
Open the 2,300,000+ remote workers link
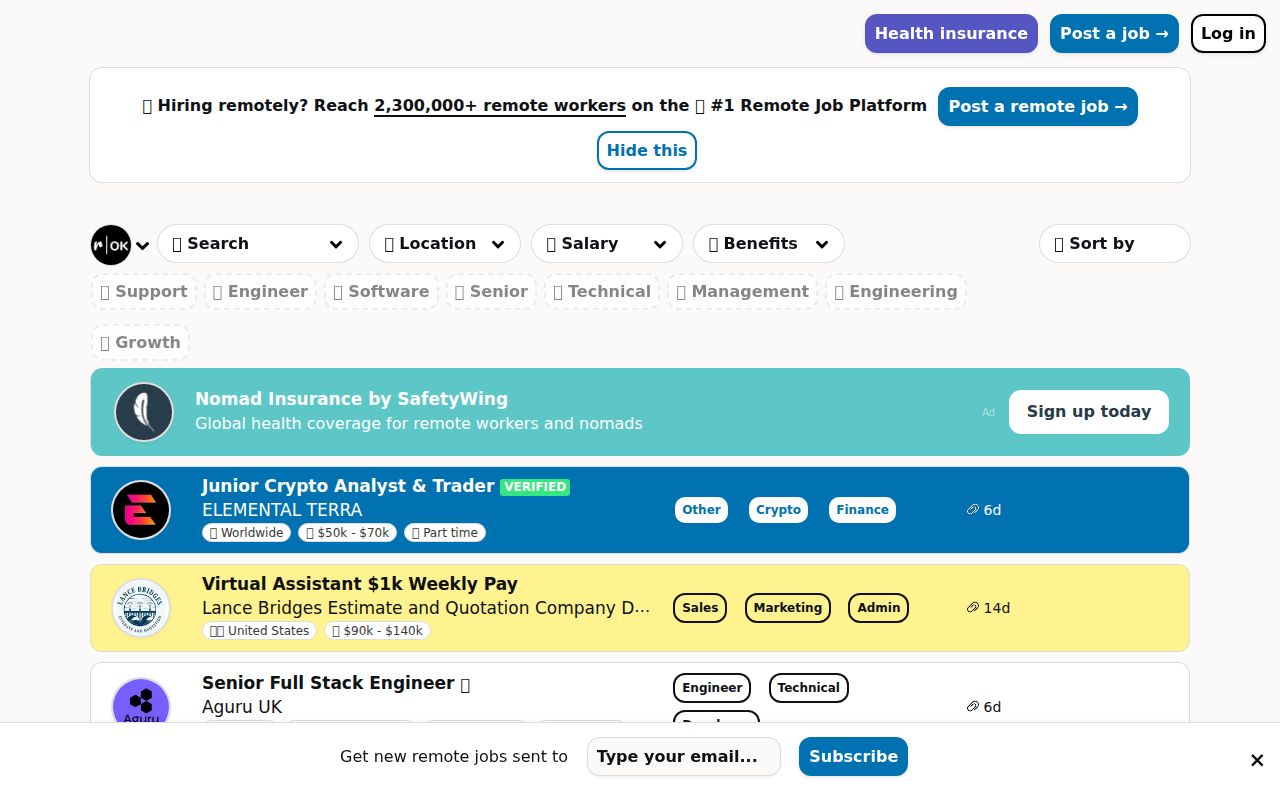[x=499, y=105]
